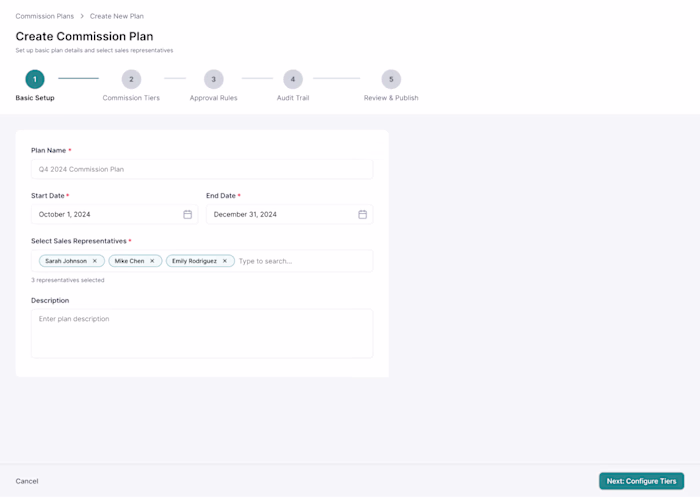Screen dimensions: 700x498
Task: Remove Emily Rodriguez chip
Action: [225, 261]
